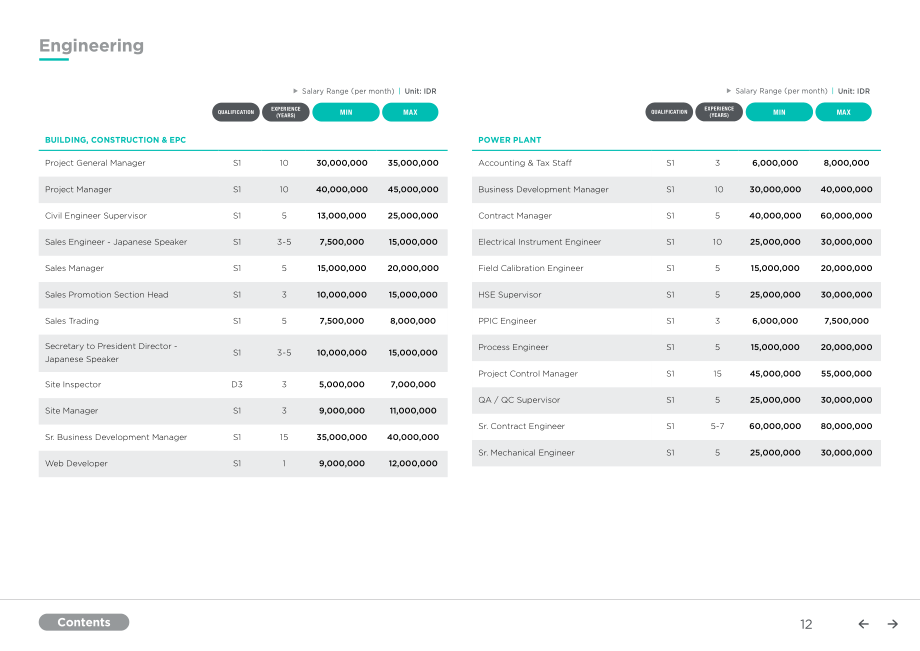This screenshot has width=920, height=651.
Task: Click the left table's Qualification pill
Action: click(x=236, y=112)
